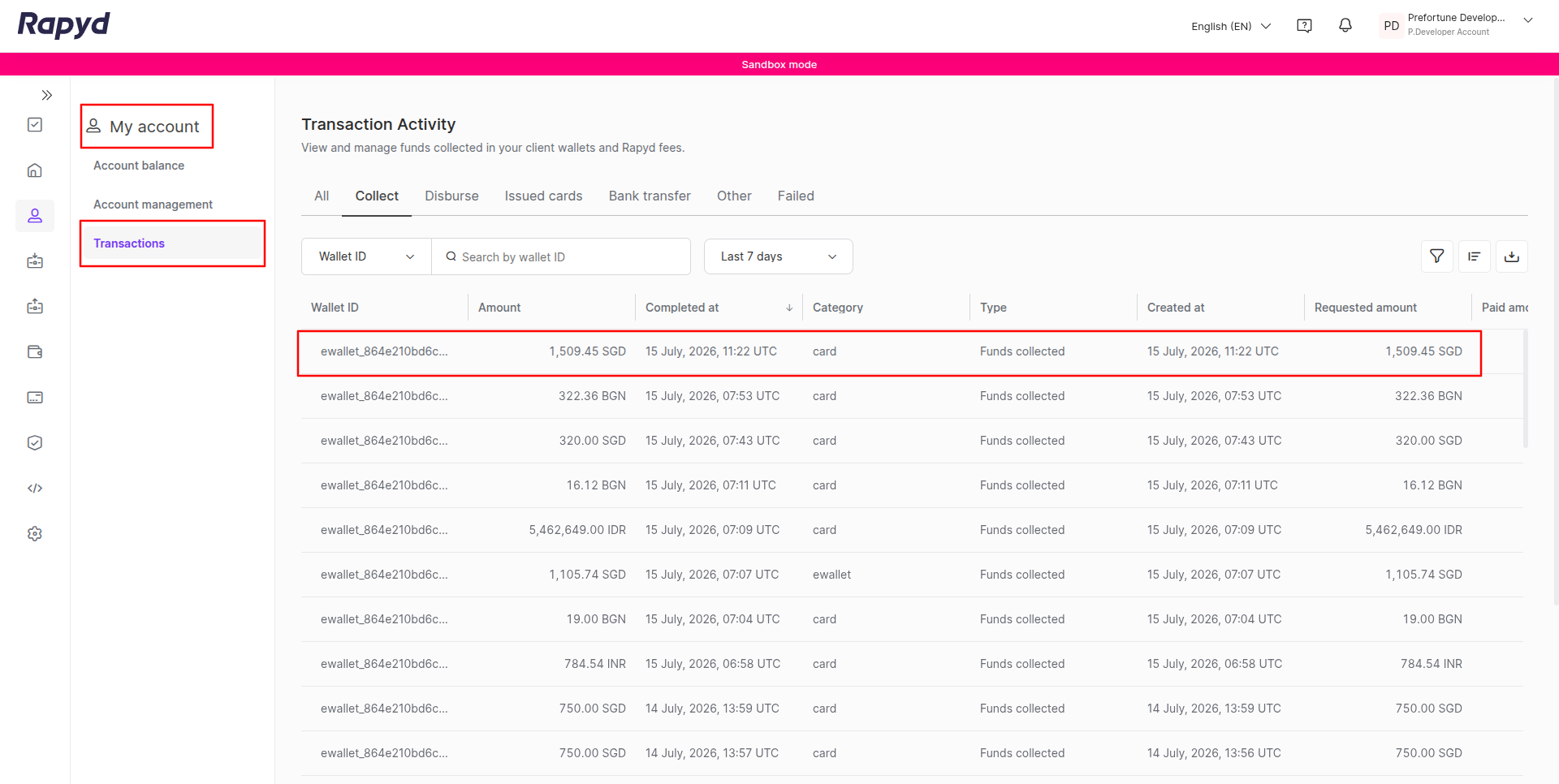Viewport: 1559px width, 784px height.
Task: Click the table's vertical scrollbar
Action: (x=1526, y=388)
